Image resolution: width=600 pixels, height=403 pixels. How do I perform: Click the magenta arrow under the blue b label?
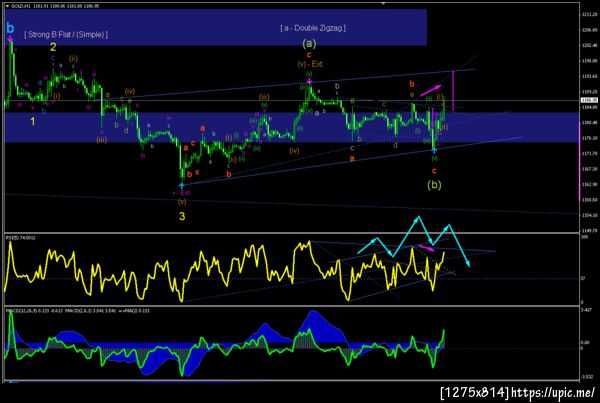pos(10,38)
